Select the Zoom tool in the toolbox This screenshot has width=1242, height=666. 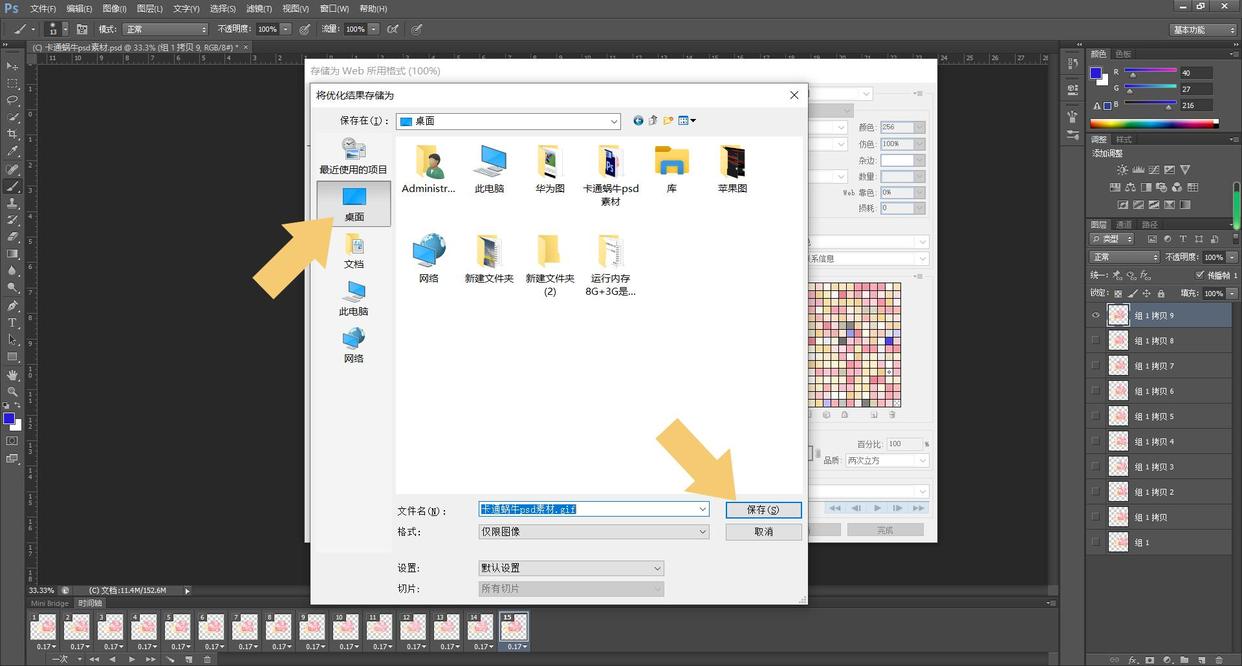(x=13, y=392)
